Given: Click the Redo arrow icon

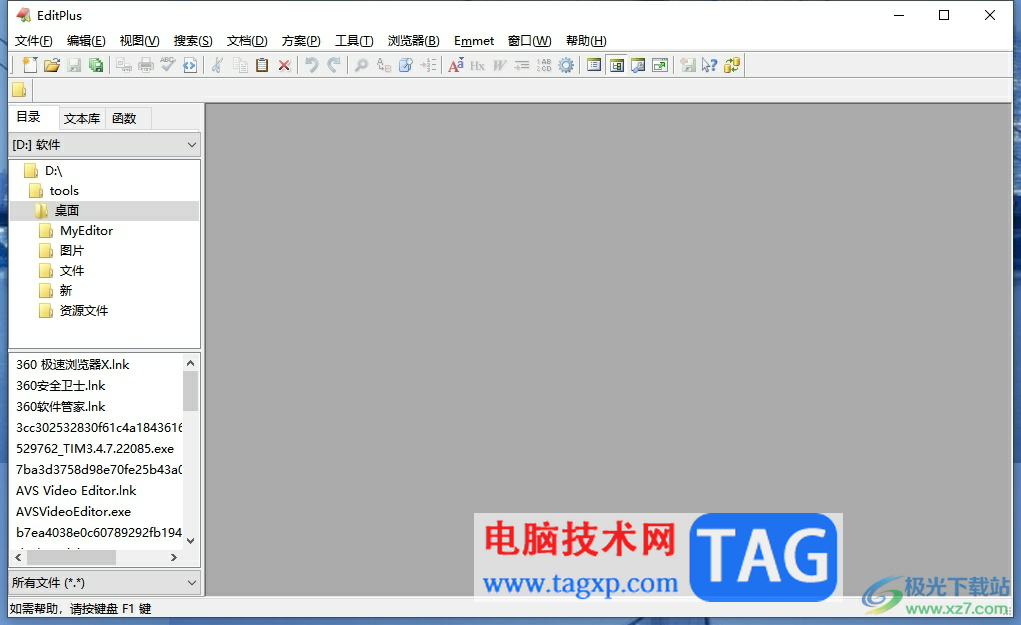Looking at the screenshot, I should pos(334,65).
